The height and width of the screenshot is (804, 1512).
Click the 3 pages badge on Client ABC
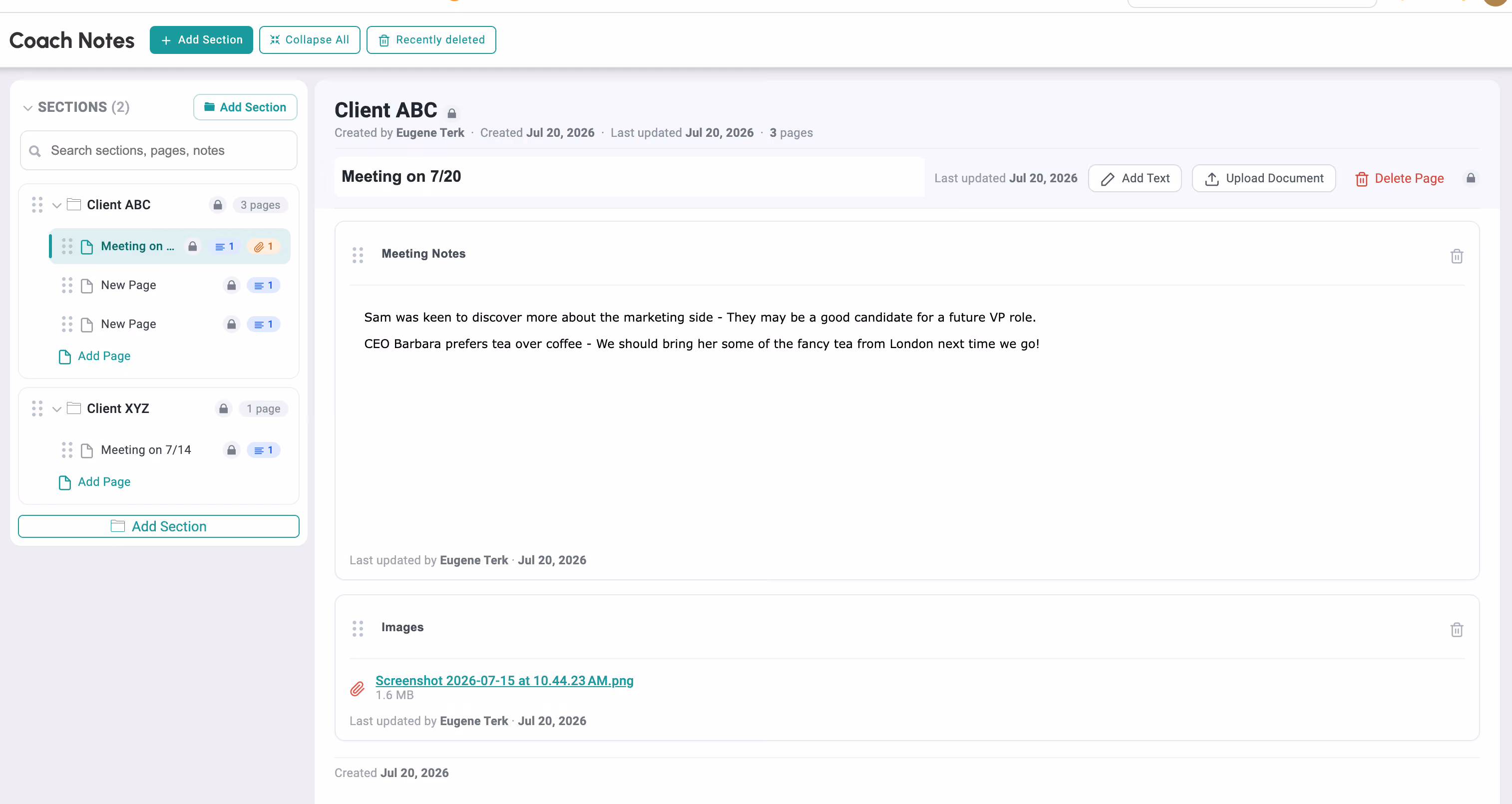coord(260,205)
